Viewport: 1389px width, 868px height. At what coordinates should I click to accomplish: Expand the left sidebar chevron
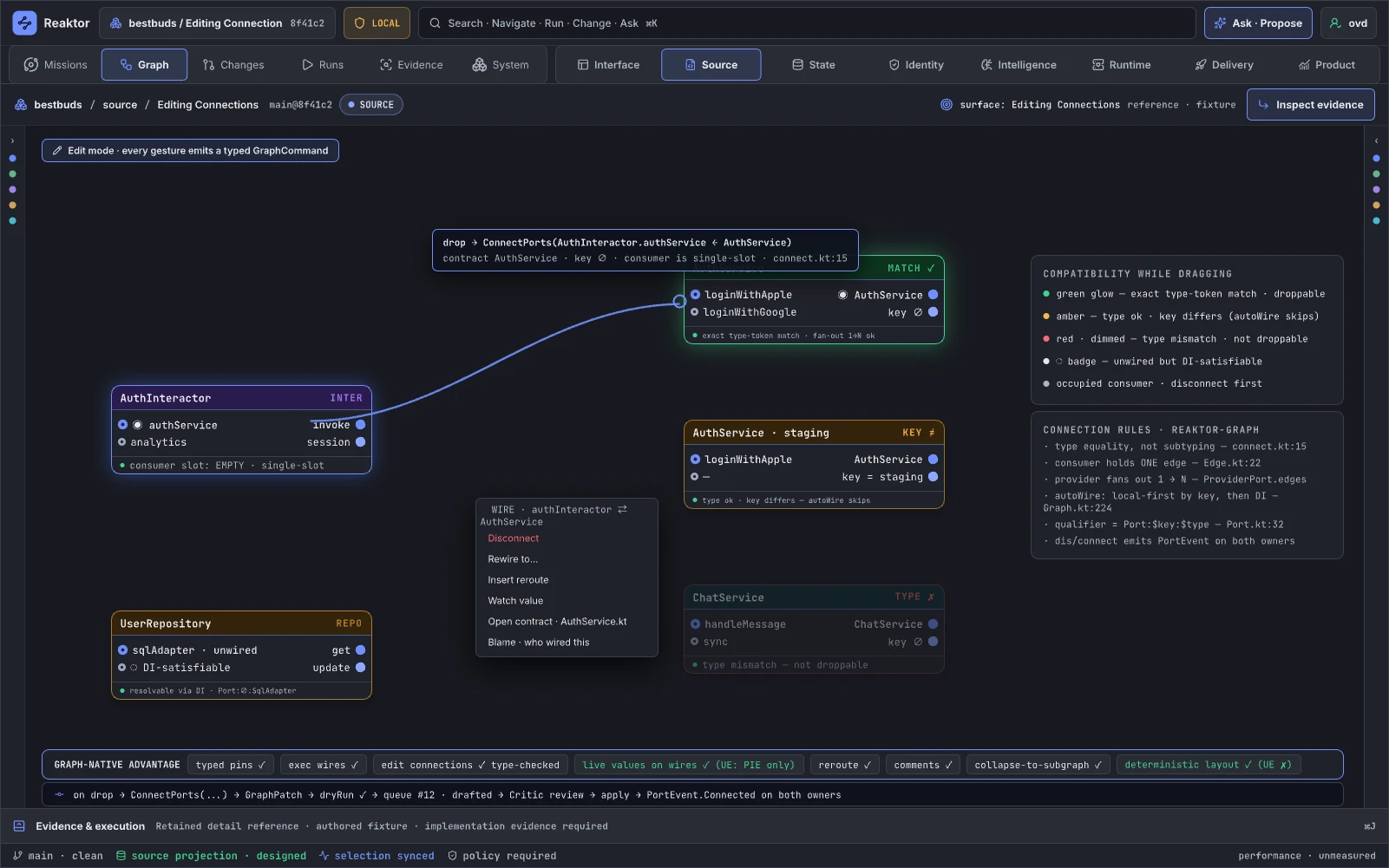(12, 140)
